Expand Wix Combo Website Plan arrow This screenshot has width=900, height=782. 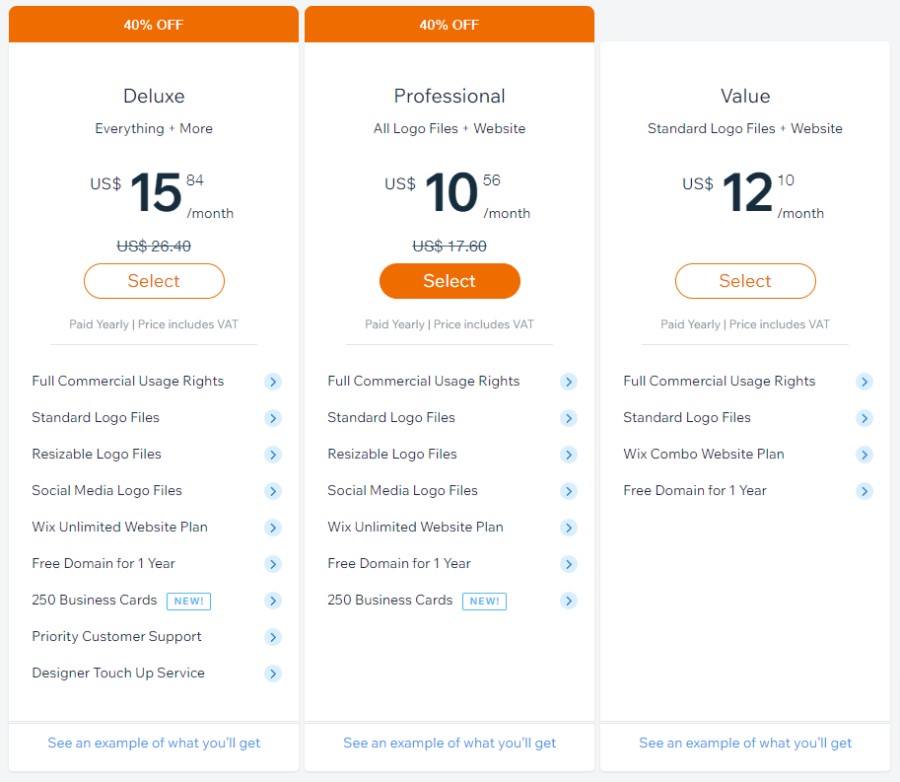pyautogui.click(x=864, y=455)
